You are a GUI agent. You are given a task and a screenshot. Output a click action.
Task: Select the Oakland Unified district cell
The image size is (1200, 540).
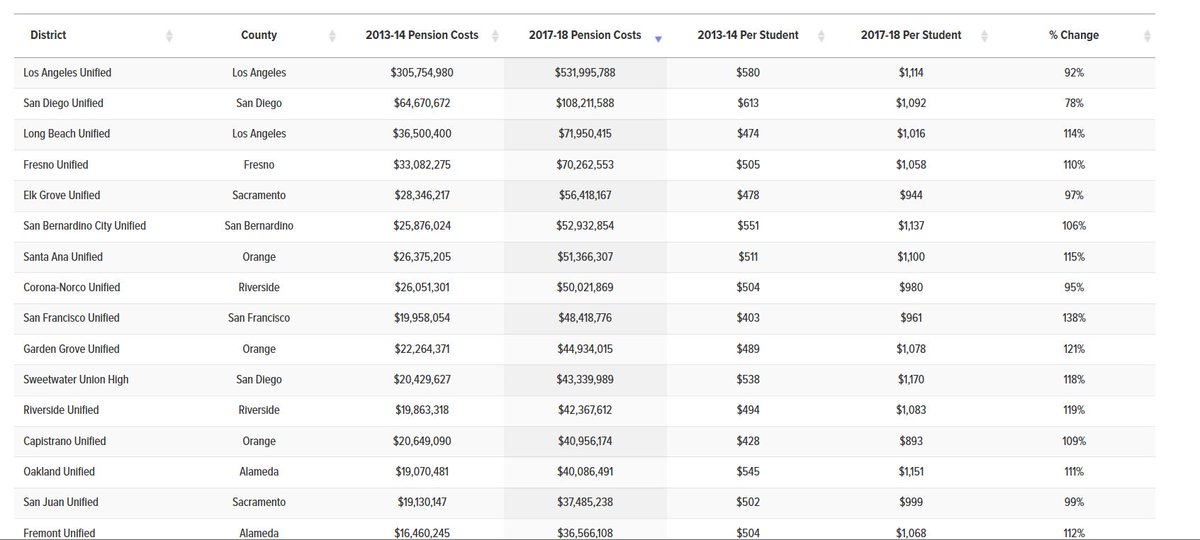coord(59,472)
